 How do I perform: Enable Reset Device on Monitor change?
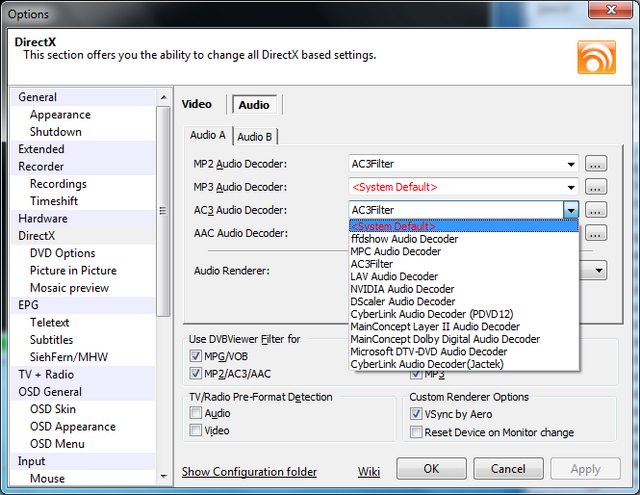(x=416, y=432)
